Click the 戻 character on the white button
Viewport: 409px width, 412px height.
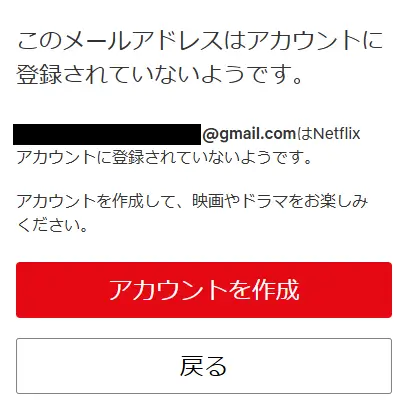192,366
